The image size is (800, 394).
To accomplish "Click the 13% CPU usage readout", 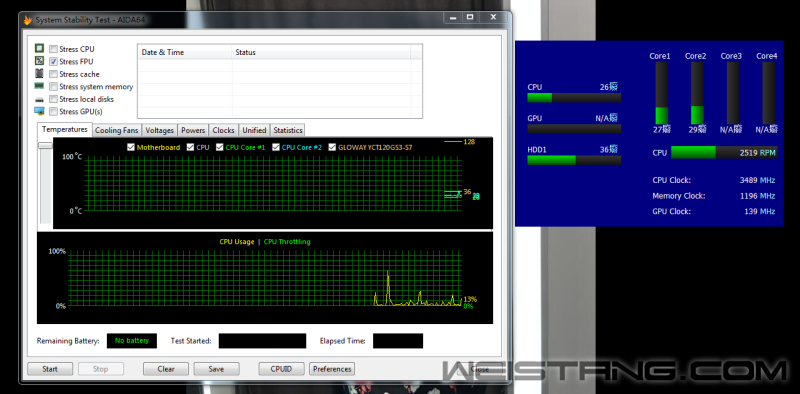I will coord(471,299).
